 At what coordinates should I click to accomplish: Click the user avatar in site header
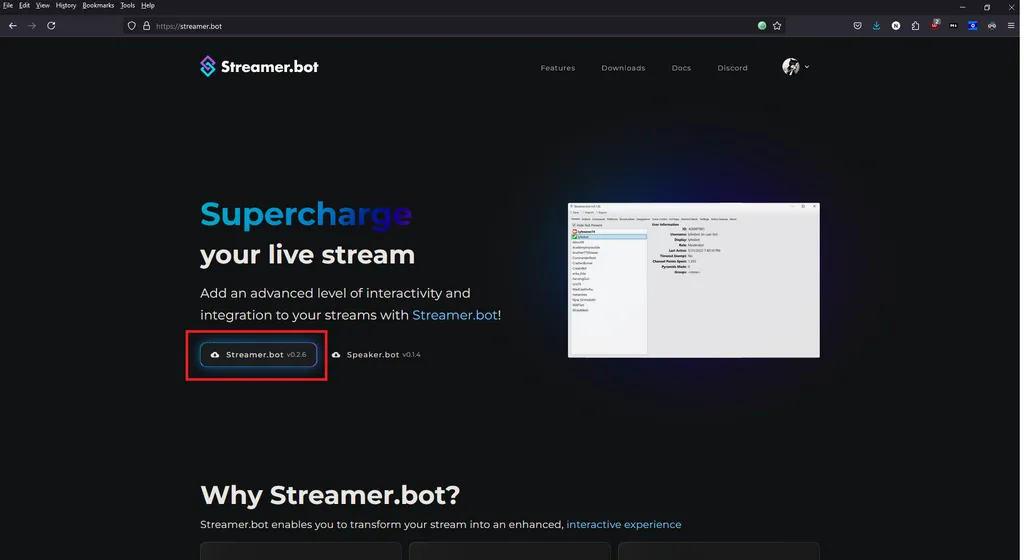[x=790, y=67]
